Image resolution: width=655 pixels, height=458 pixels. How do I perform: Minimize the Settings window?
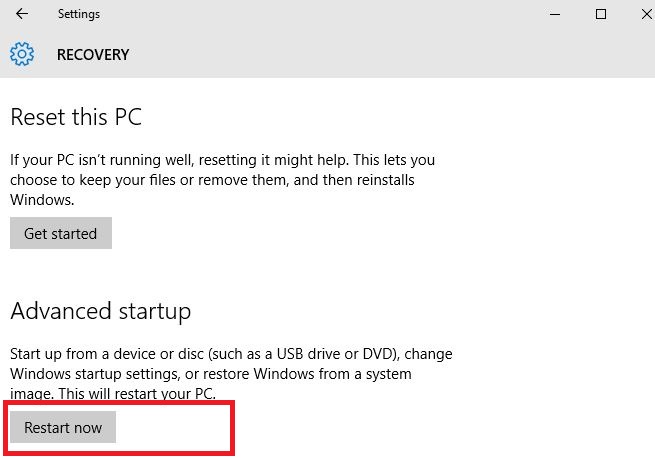pyautogui.click(x=555, y=14)
